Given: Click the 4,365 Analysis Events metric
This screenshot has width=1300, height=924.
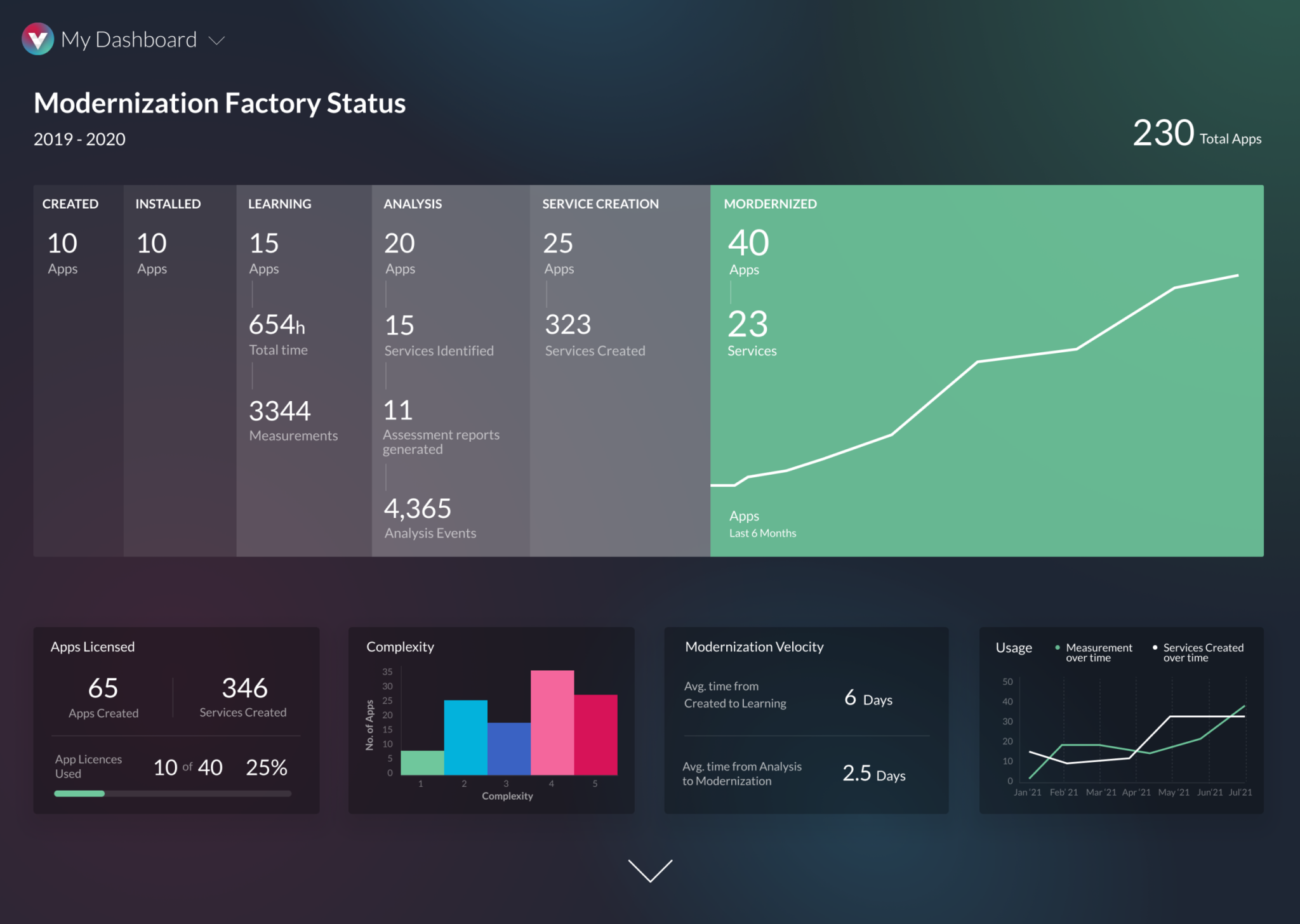Looking at the screenshot, I should pyautogui.click(x=418, y=509).
